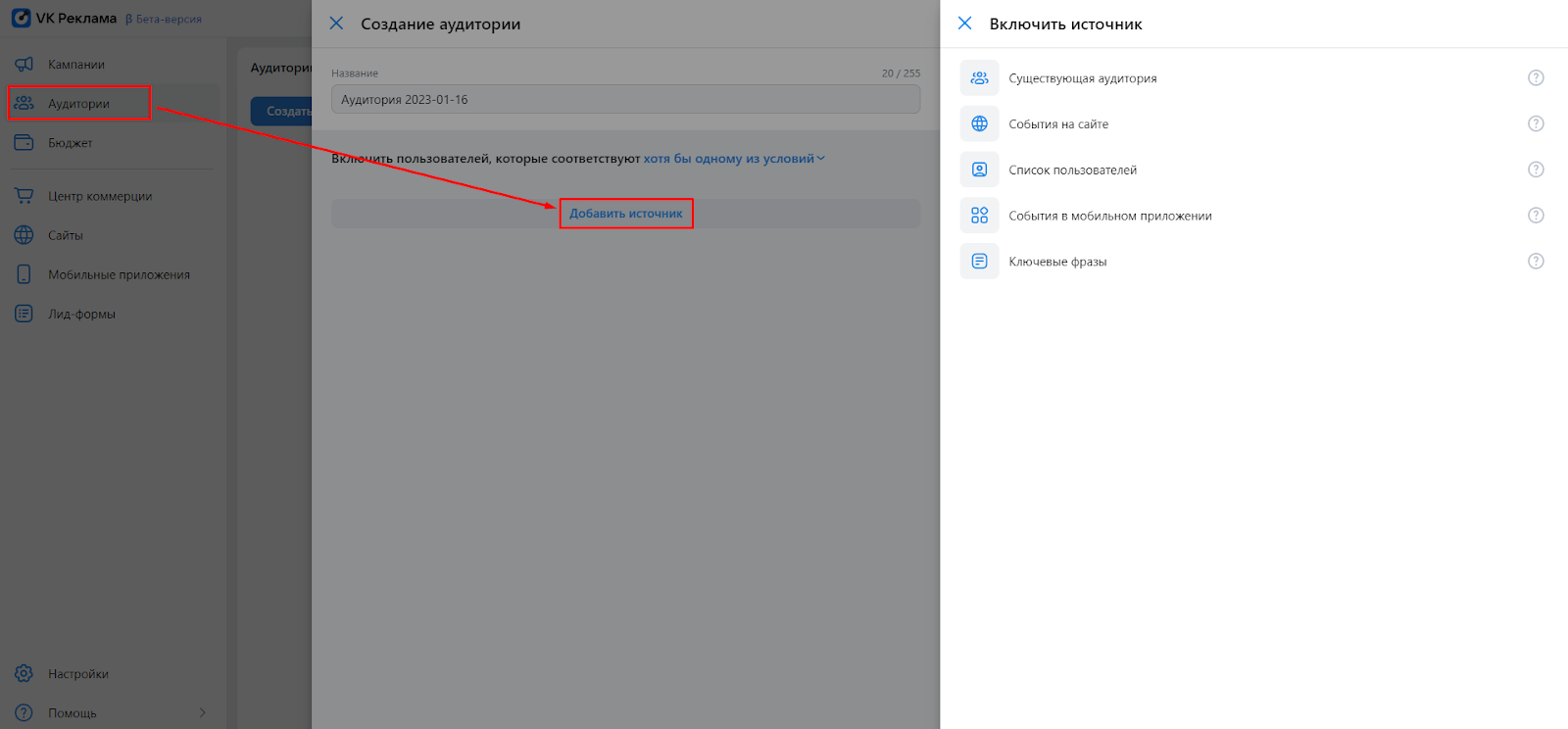Click the Мобильные приложения phone icon

pos(24,274)
